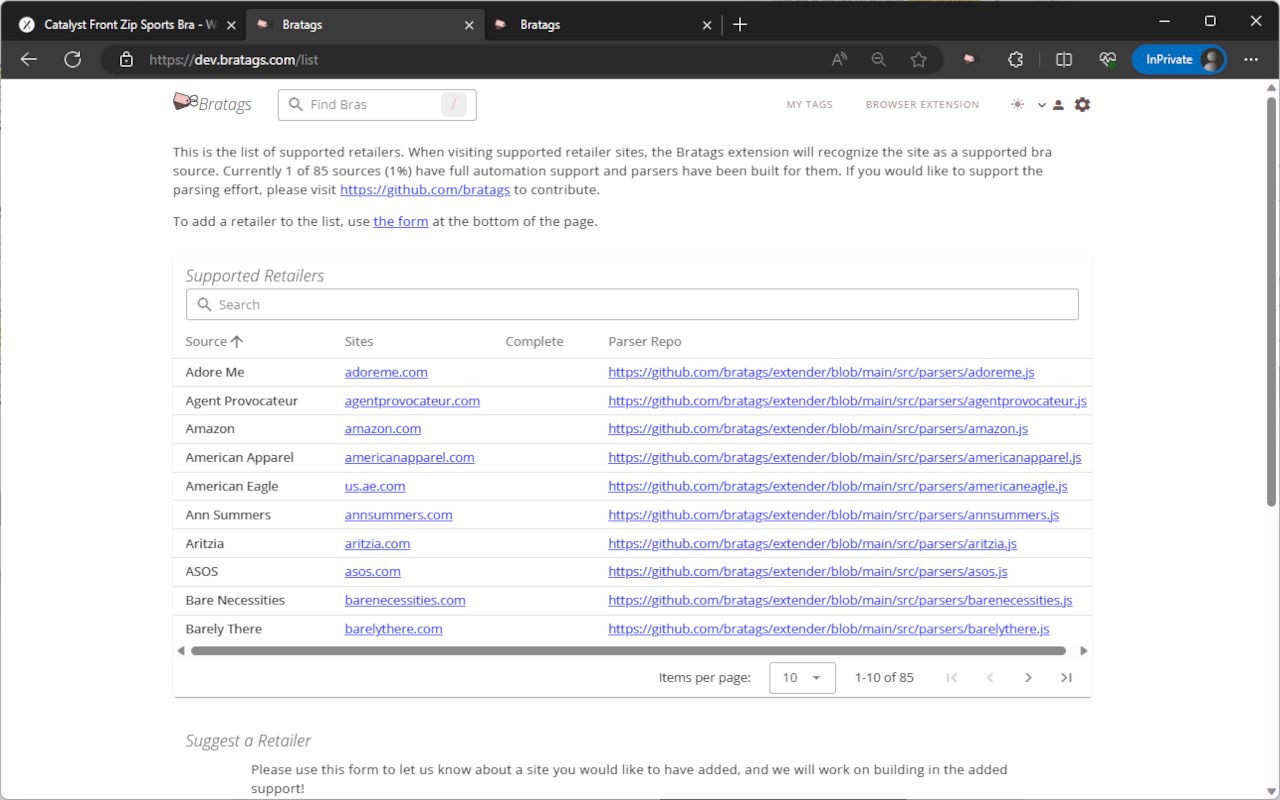Close the third Bratags tab

707,25
